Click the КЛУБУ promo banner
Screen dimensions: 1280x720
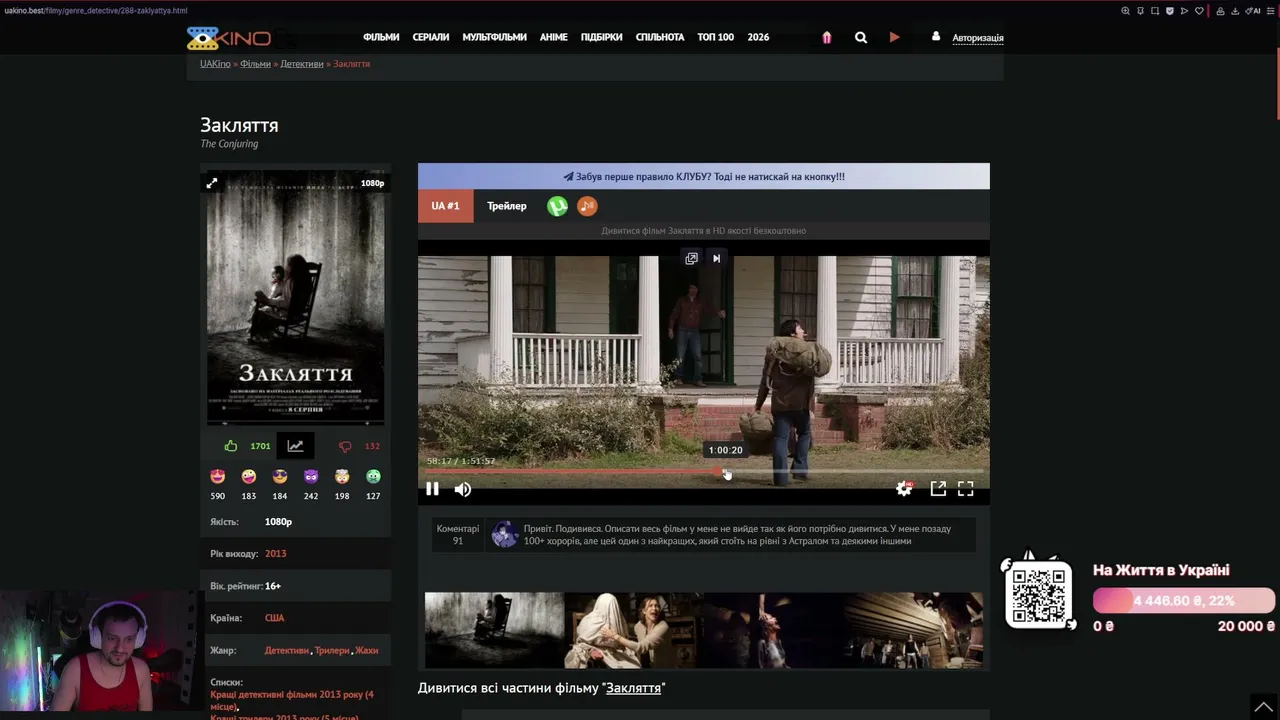tap(704, 176)
